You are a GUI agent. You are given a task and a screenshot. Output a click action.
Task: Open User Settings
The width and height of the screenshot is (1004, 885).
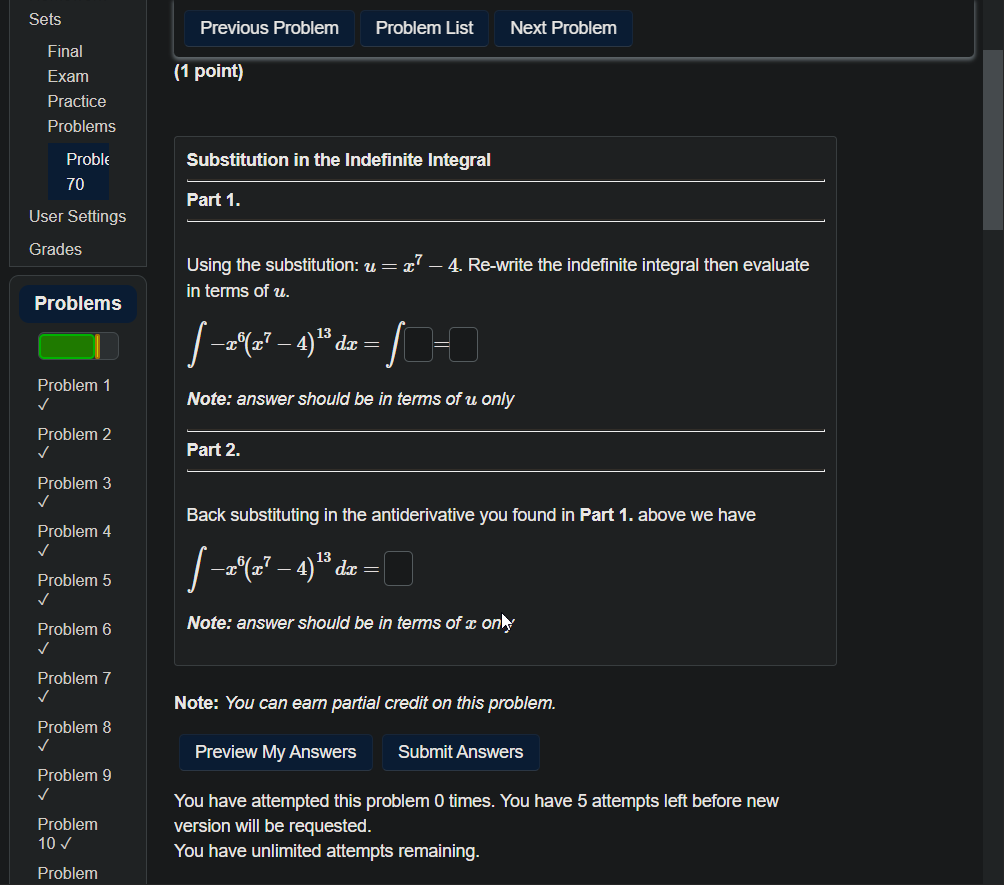77,216
